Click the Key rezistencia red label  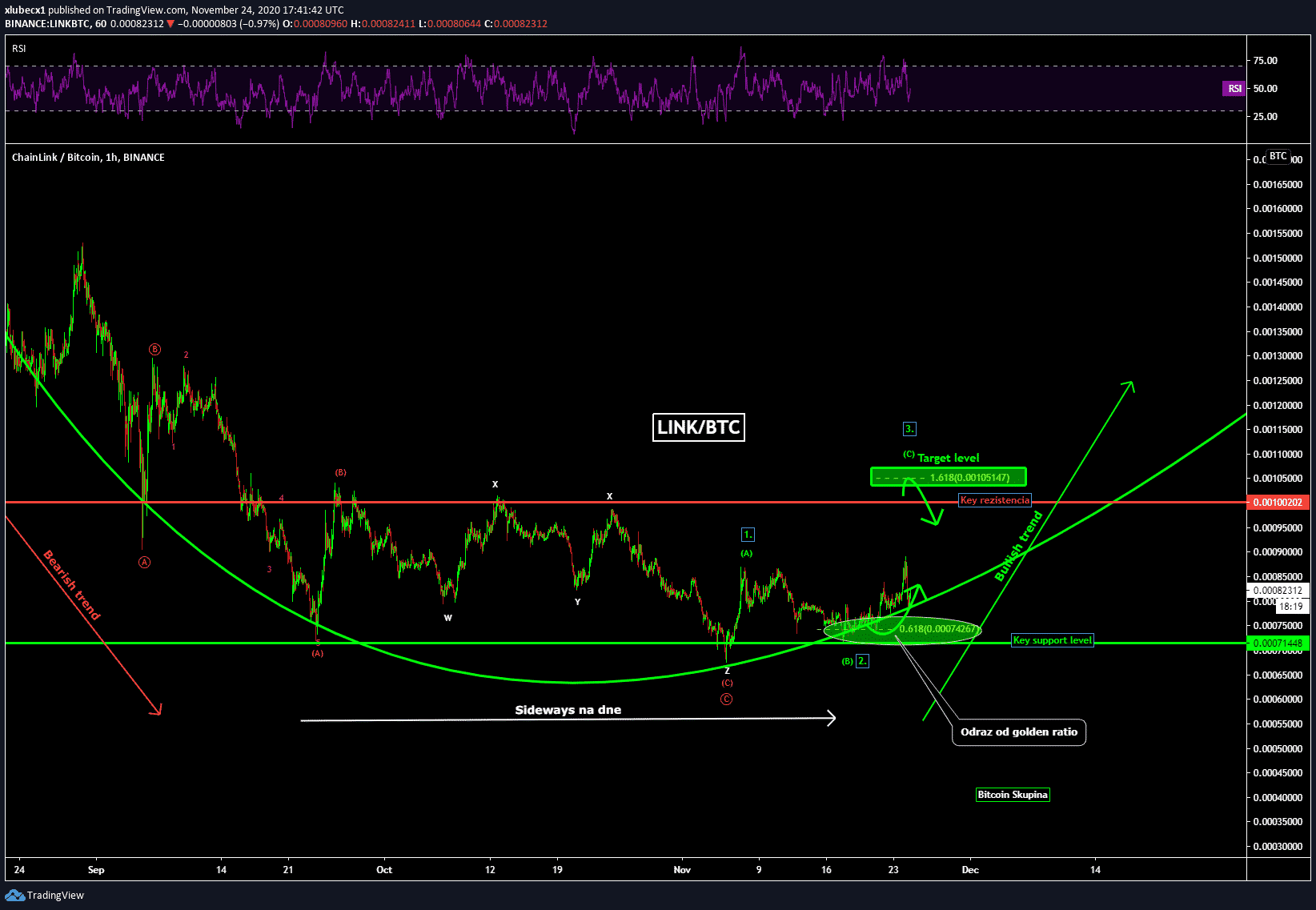point(995,500)
